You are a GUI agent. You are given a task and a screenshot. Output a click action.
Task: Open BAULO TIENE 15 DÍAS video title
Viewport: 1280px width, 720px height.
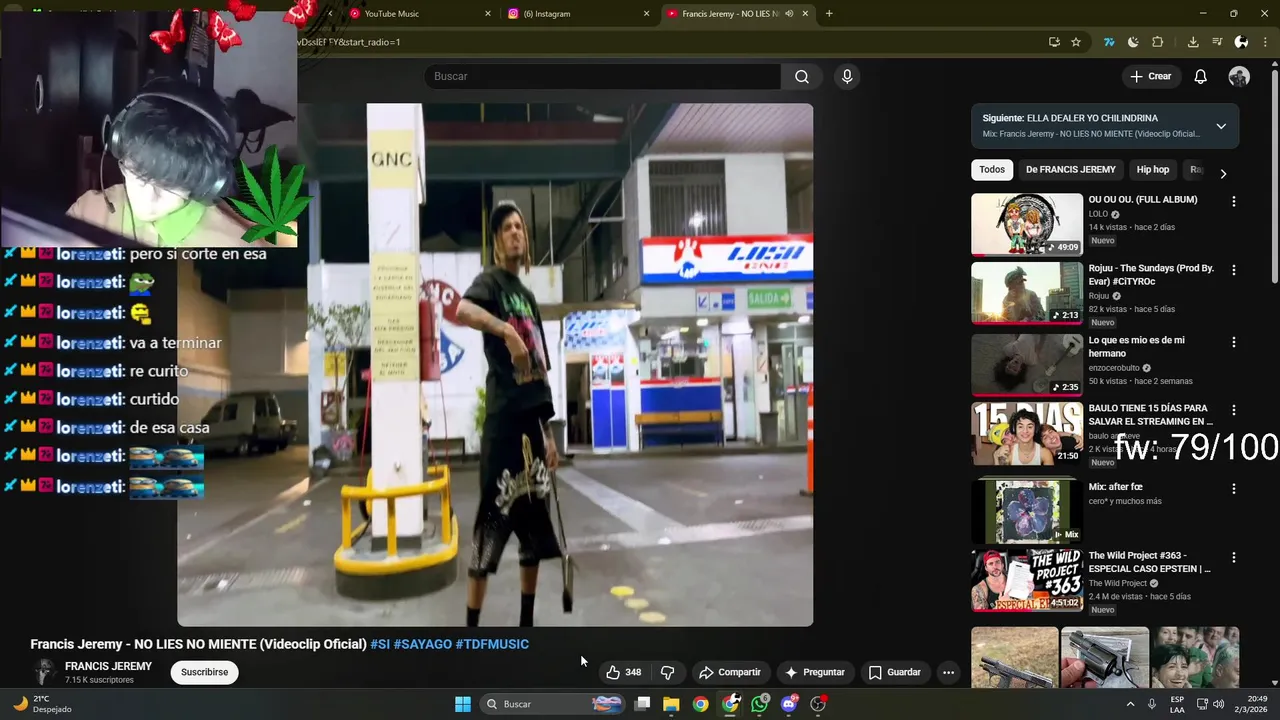pyautogui.click(x=1150, y=415)
